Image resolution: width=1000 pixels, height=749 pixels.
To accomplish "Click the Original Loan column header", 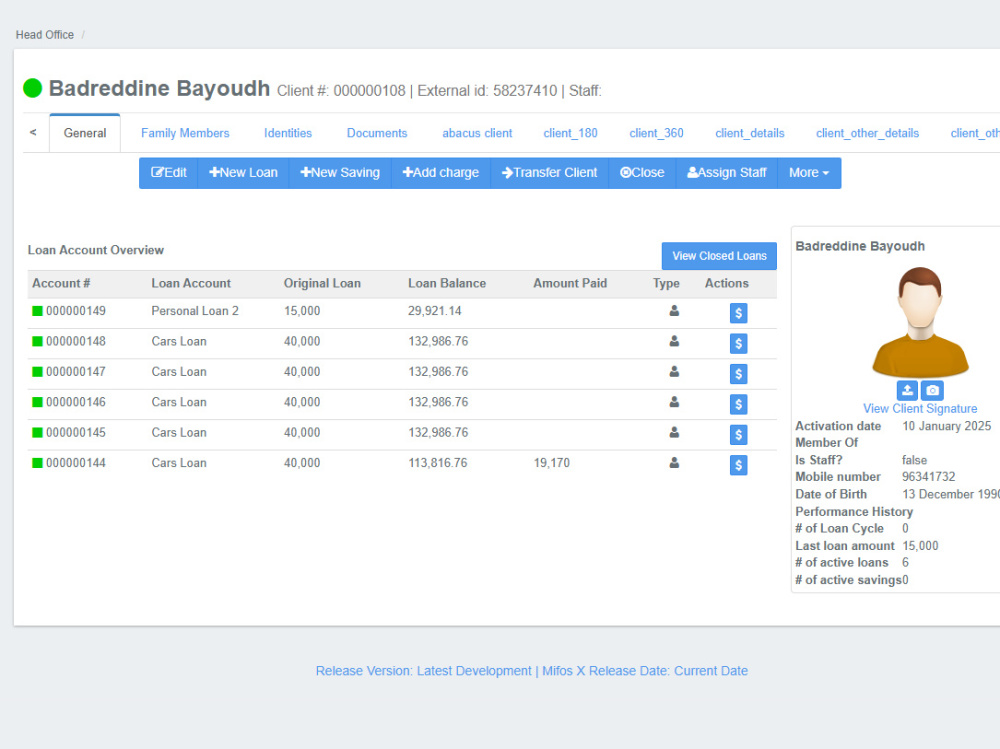I will tap(322, 283).
